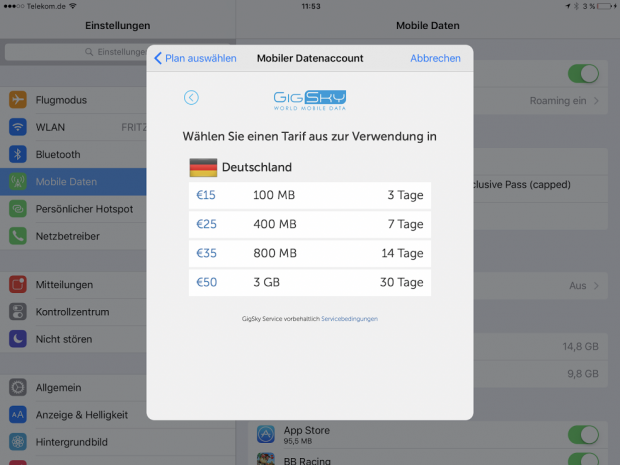The width and height of the screenshot is (620, 465).
Task: Tap the wifi indicator in status bar
Action: [x=73, y=6]
